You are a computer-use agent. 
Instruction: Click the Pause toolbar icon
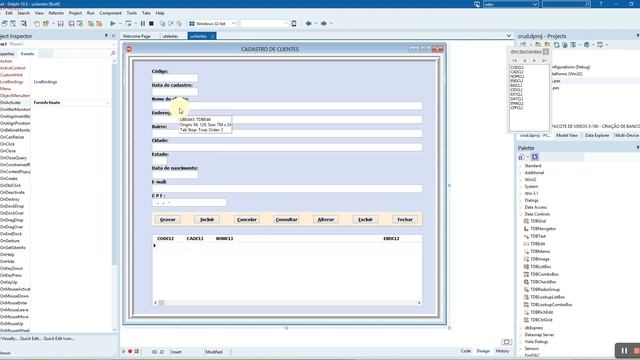(143, 24)
